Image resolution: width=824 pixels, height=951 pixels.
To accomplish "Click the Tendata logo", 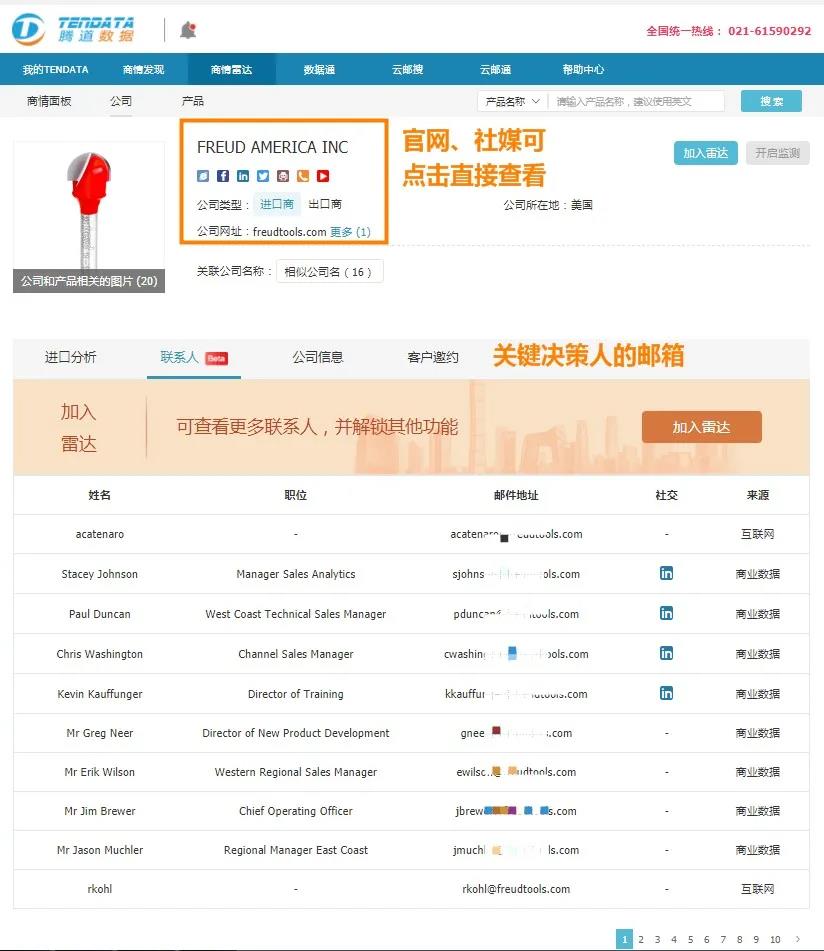I will pyautogui.click(x=73, y=29).
